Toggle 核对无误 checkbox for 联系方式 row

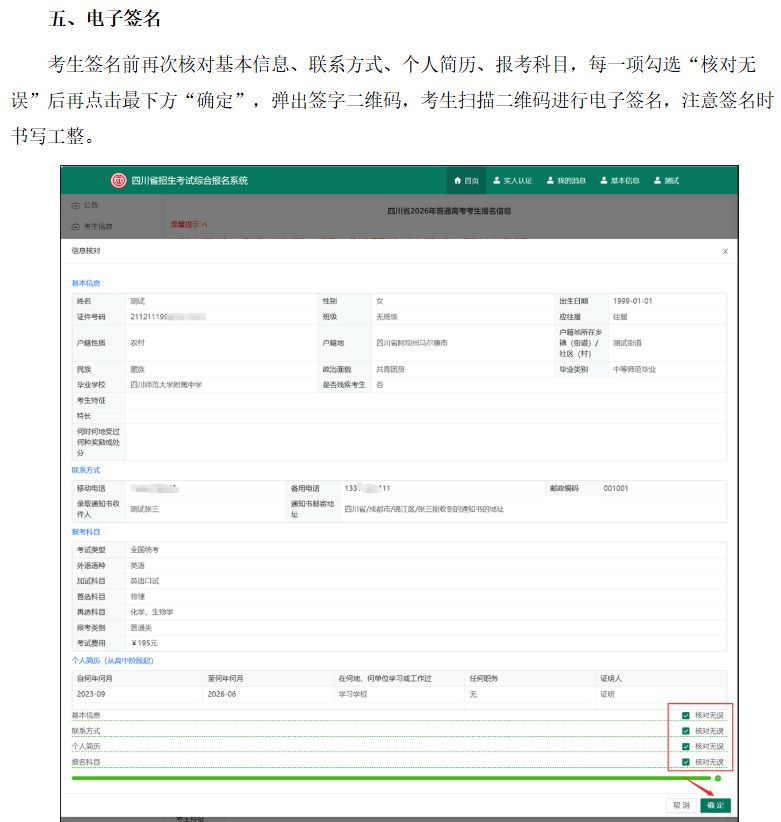(685, 731)
